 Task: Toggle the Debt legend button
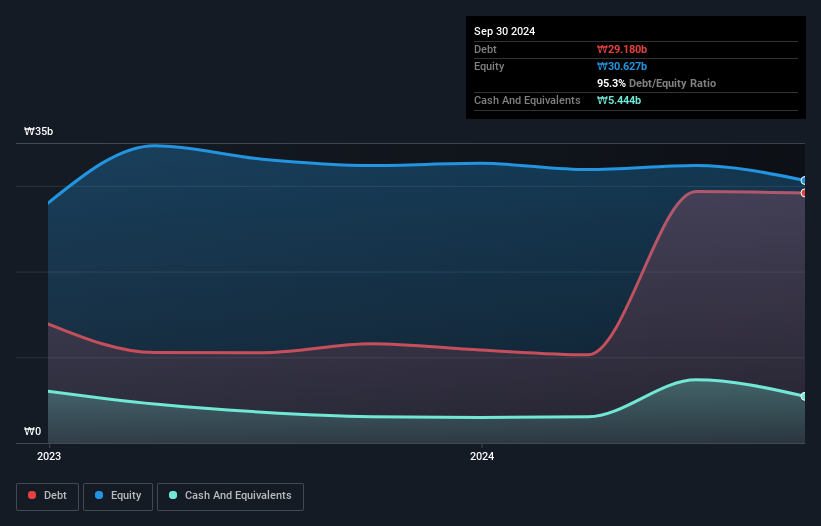pos(47,496)
